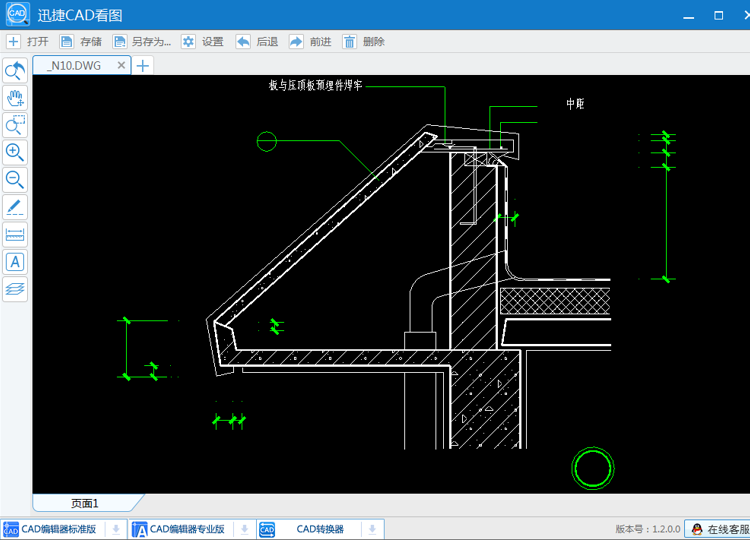
Task: Click the 板与压顶板预埋件焊牢 annotation text
Action: click(315, 86)
